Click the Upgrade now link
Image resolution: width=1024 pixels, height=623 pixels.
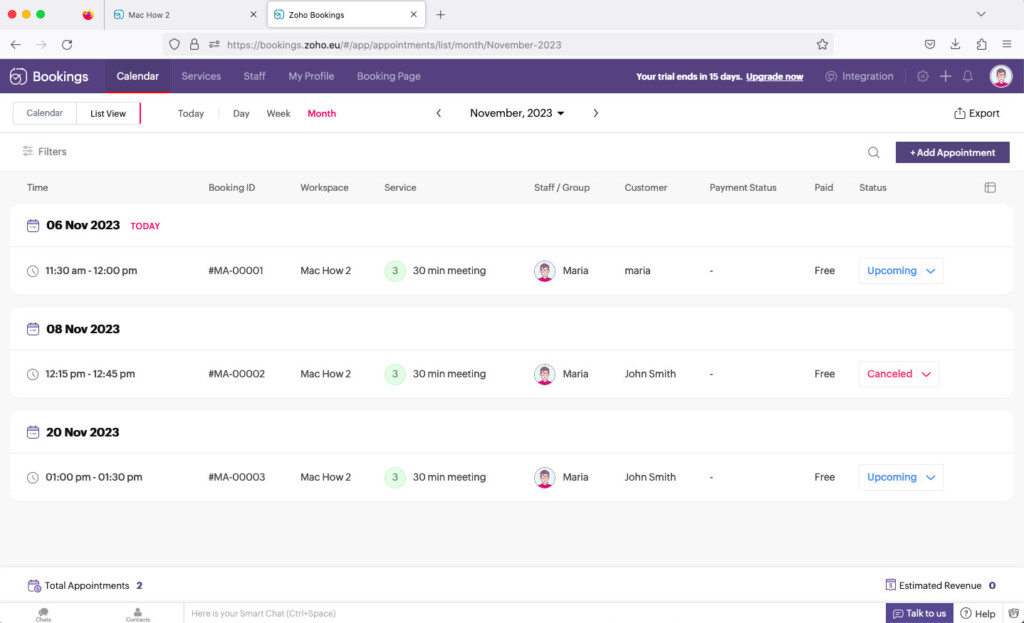[x=774, y=77]
